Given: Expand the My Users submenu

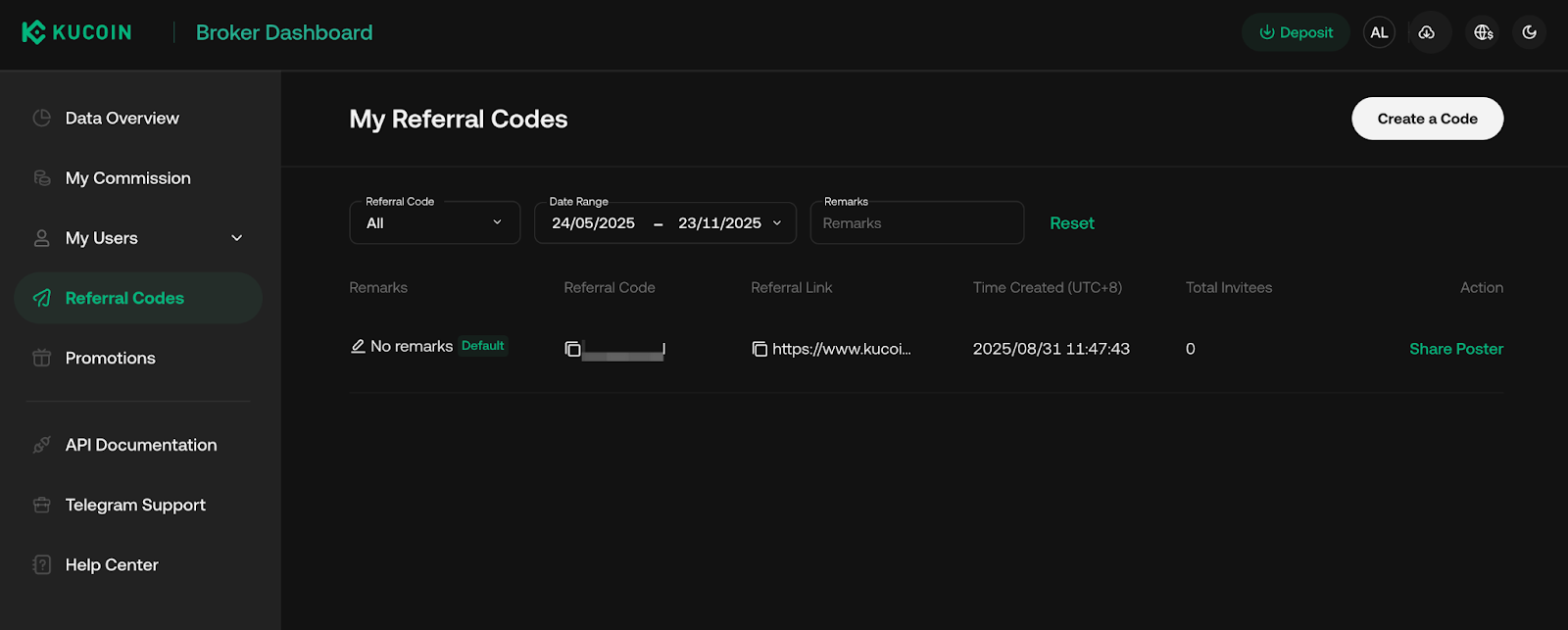Looking at the screenshot, I should pos(236,238).
